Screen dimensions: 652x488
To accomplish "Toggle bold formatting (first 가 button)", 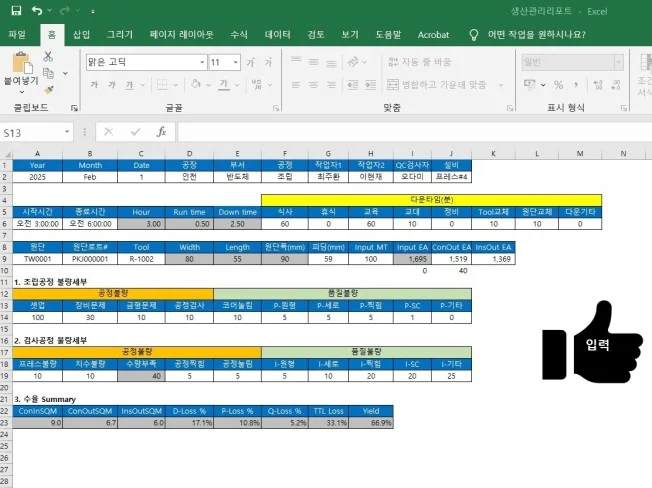I will (94, 85).
